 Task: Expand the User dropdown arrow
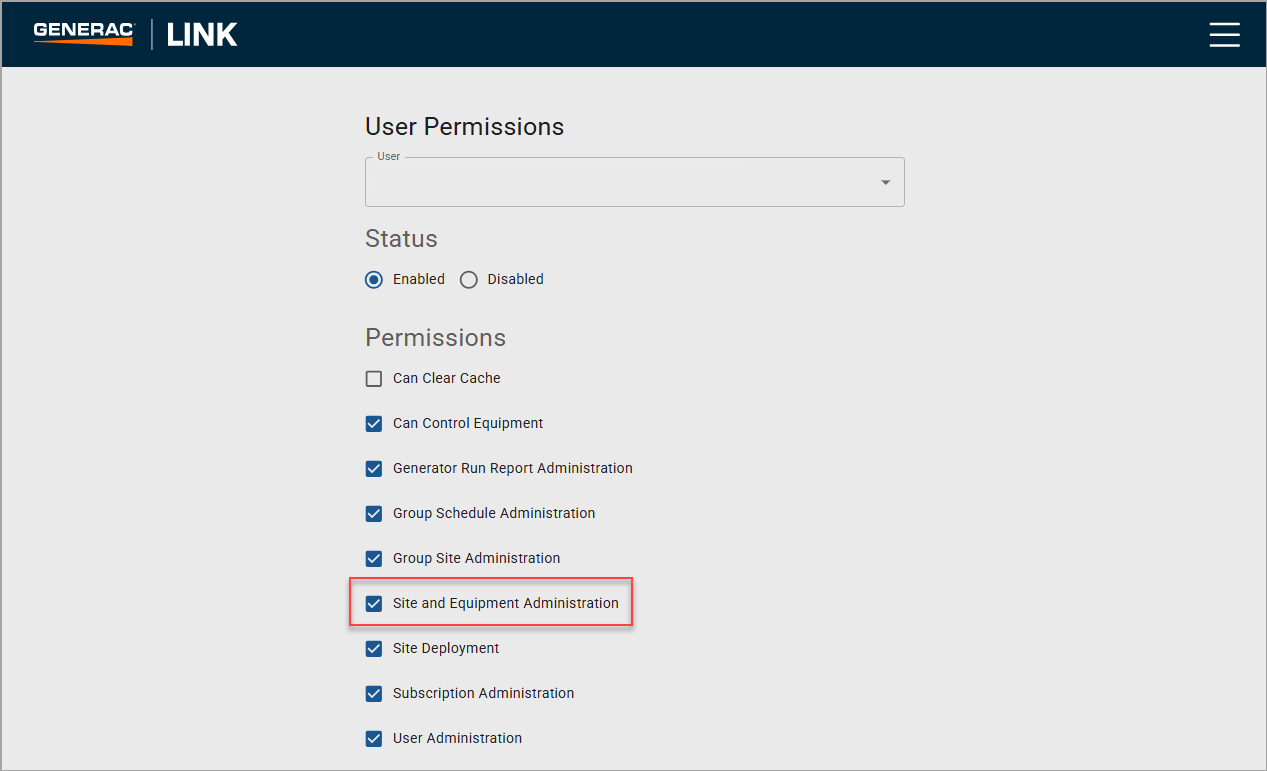coord(885,183)
